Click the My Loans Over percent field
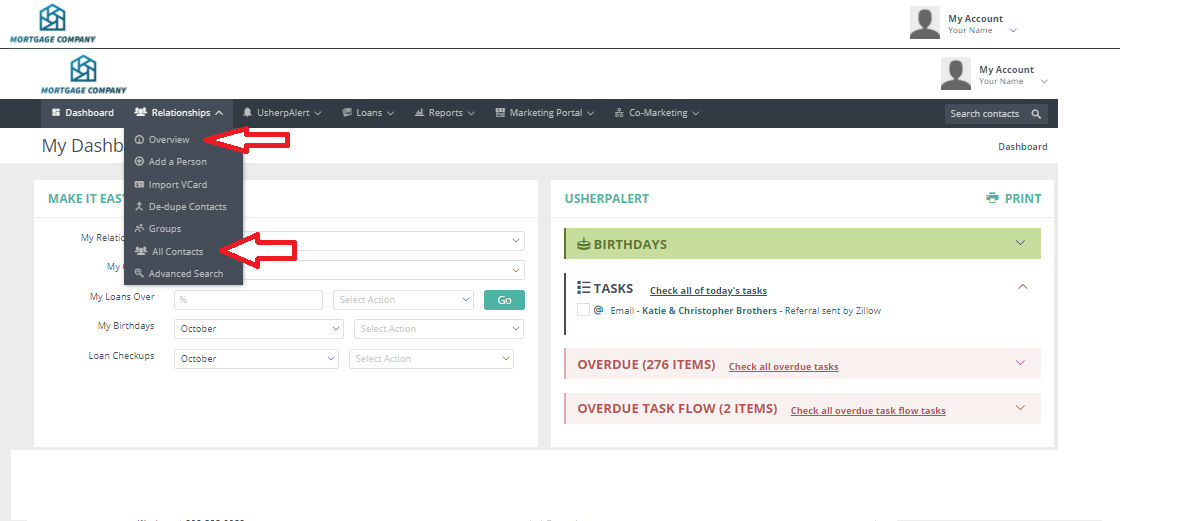The width and height of the screenshot is (1182, 521). click(x=248, y=300)
